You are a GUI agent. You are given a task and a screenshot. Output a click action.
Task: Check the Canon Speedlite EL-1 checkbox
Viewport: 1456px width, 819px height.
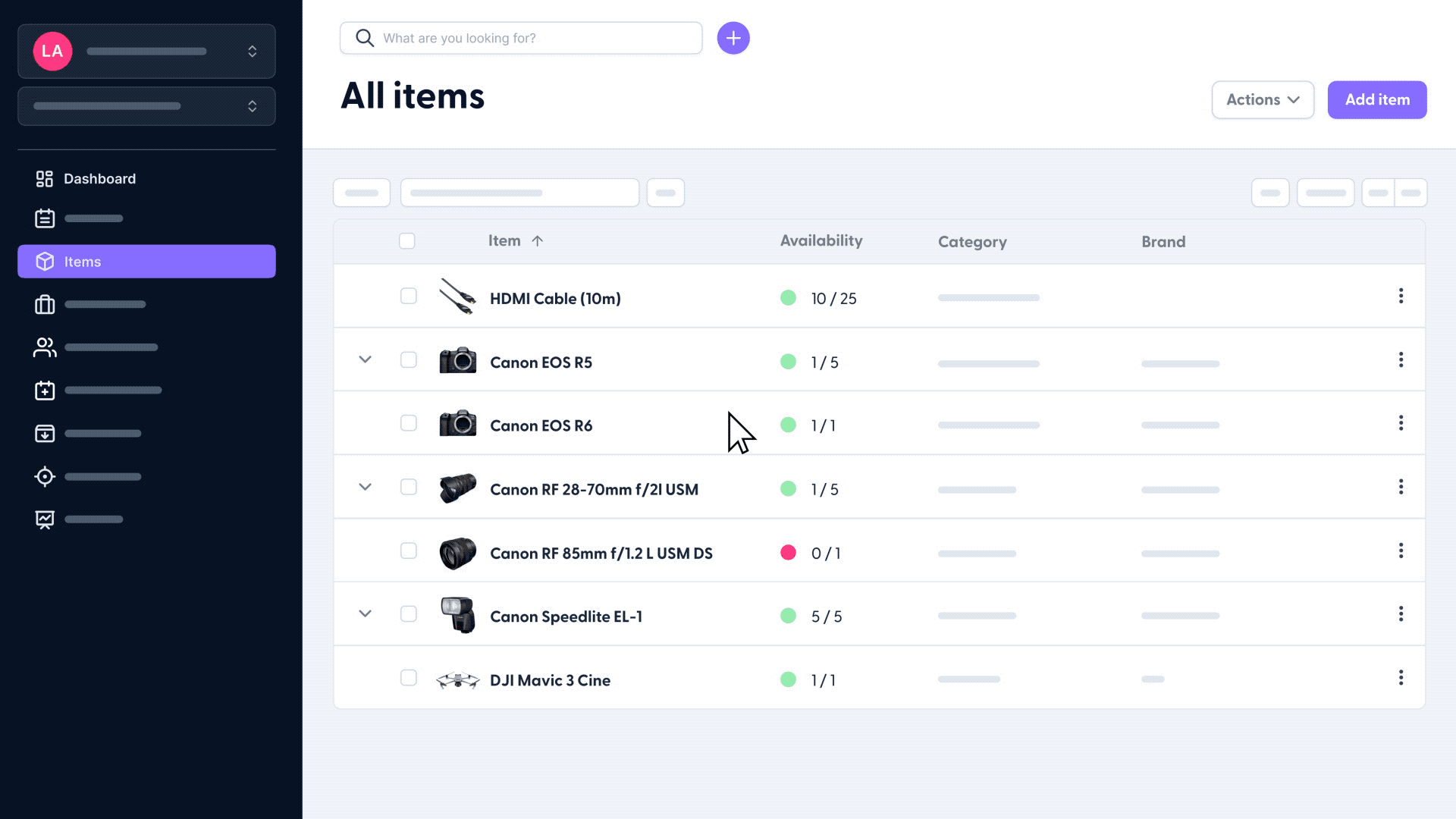pos(409,613)
